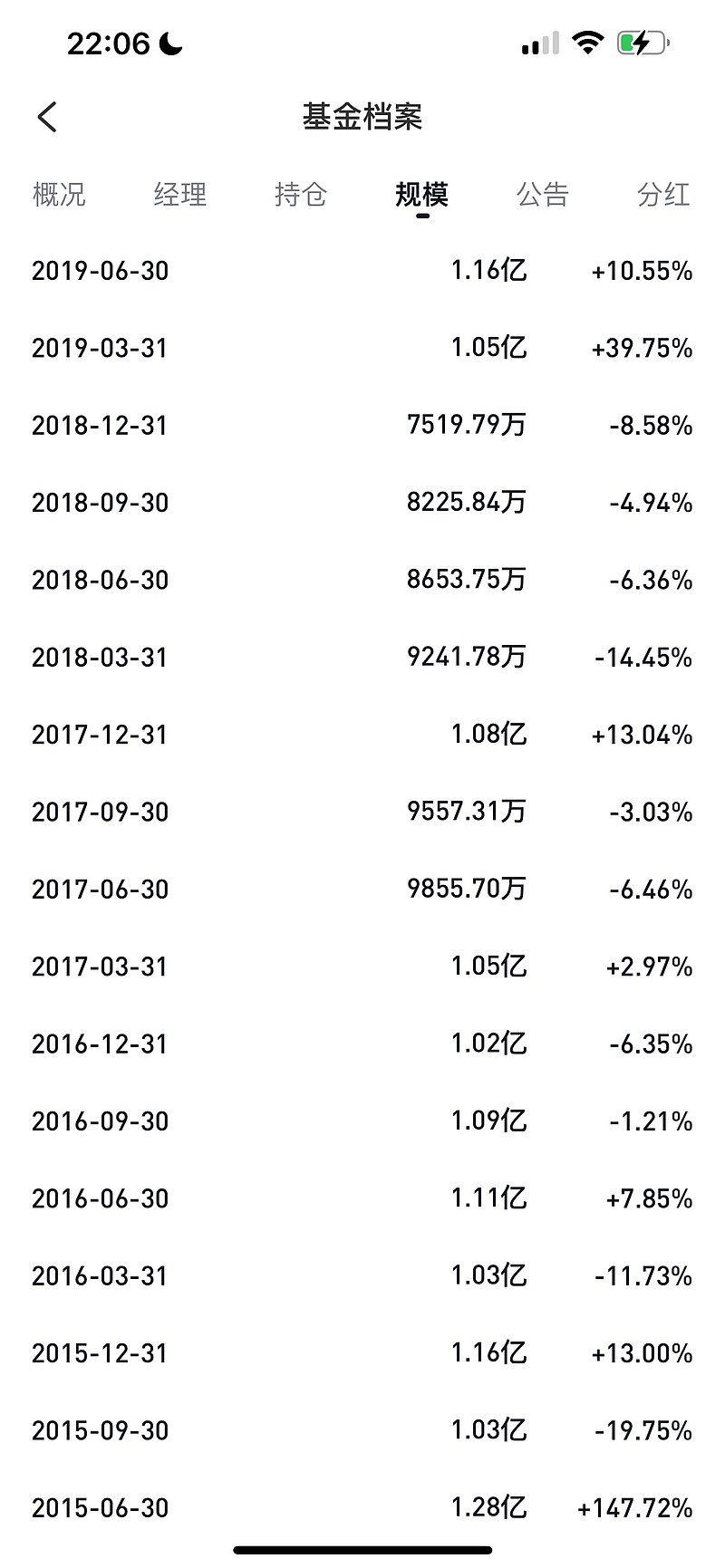
Task: Tap the Wi-Fi status icon
Action: pos(588,43)
